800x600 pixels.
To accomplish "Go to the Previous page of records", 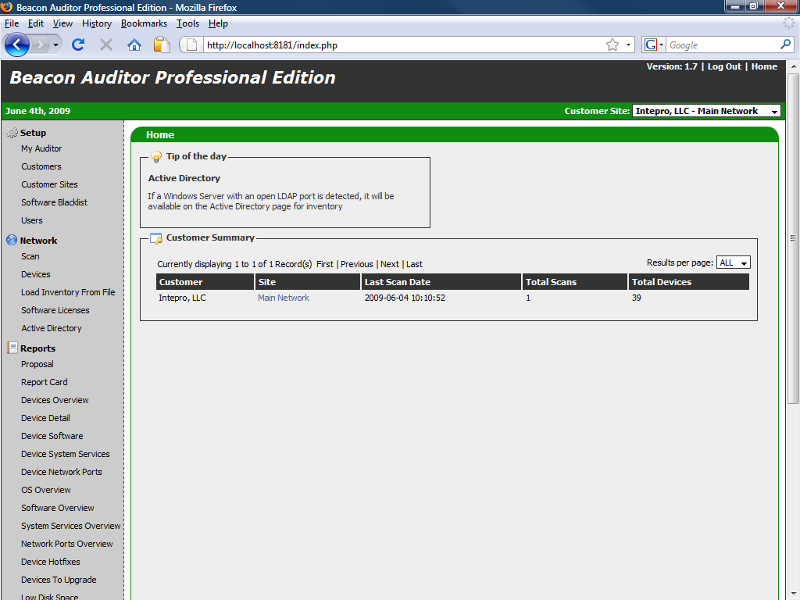I will [357, 264].
